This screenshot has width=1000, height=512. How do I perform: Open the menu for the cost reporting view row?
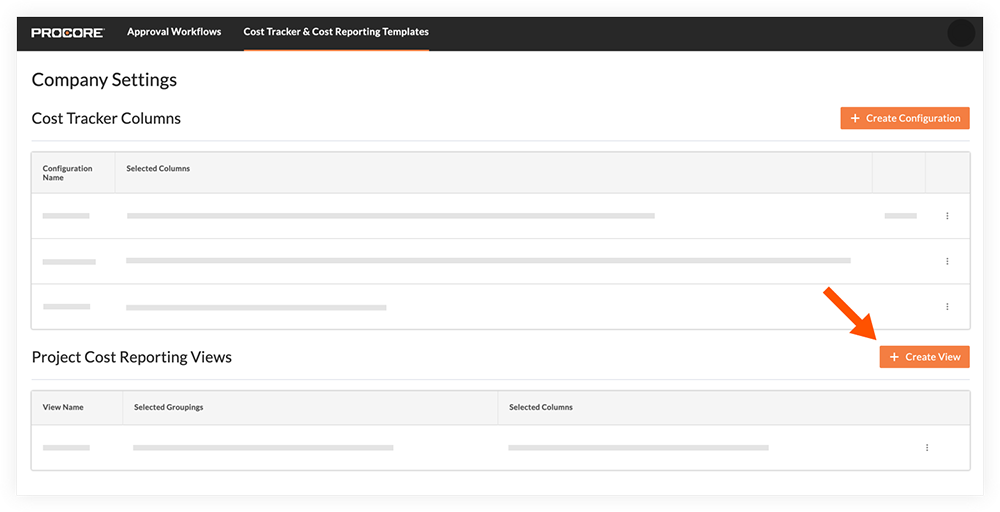927,448
